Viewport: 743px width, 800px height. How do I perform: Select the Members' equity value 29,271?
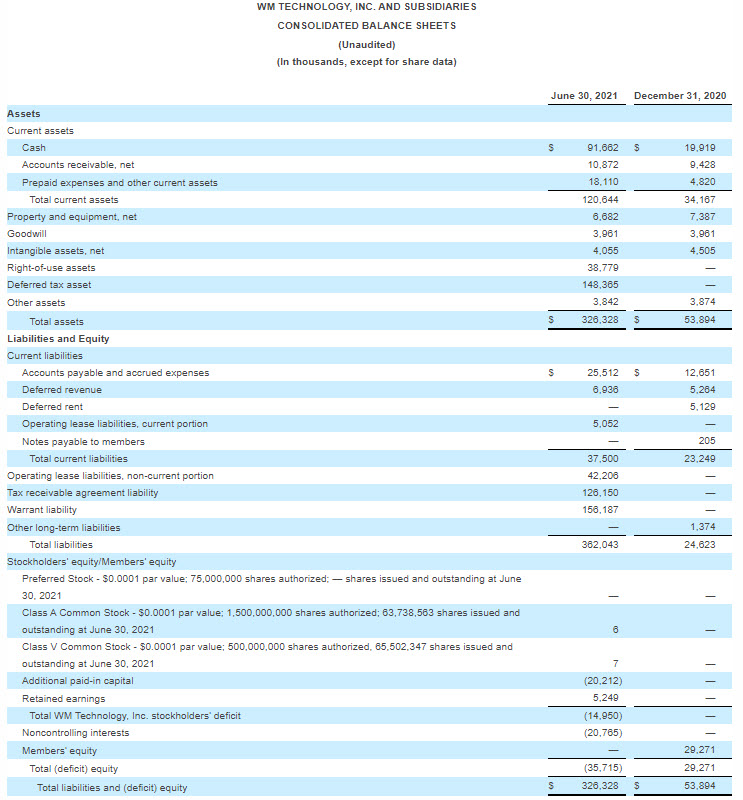click(699, 750)
